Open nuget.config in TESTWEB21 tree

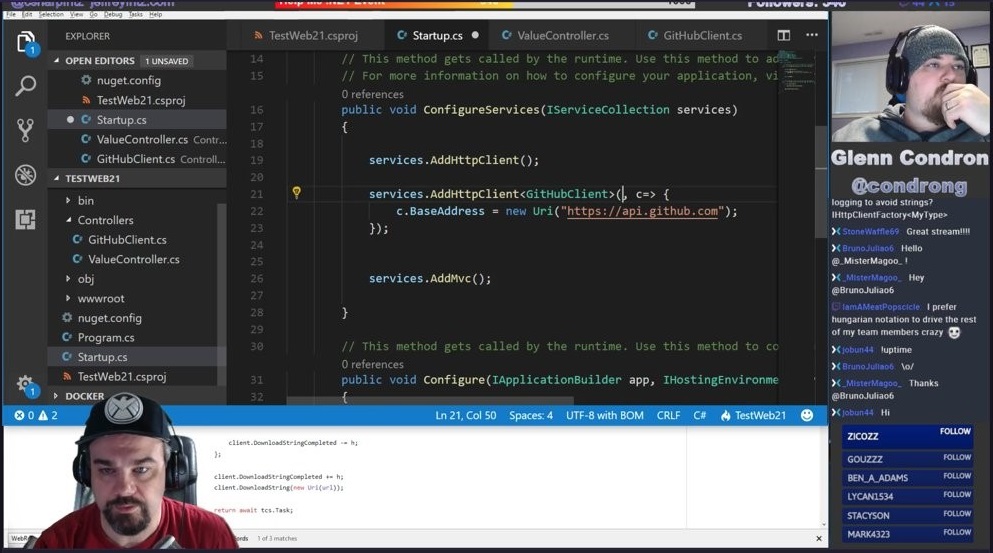point(133,318)
